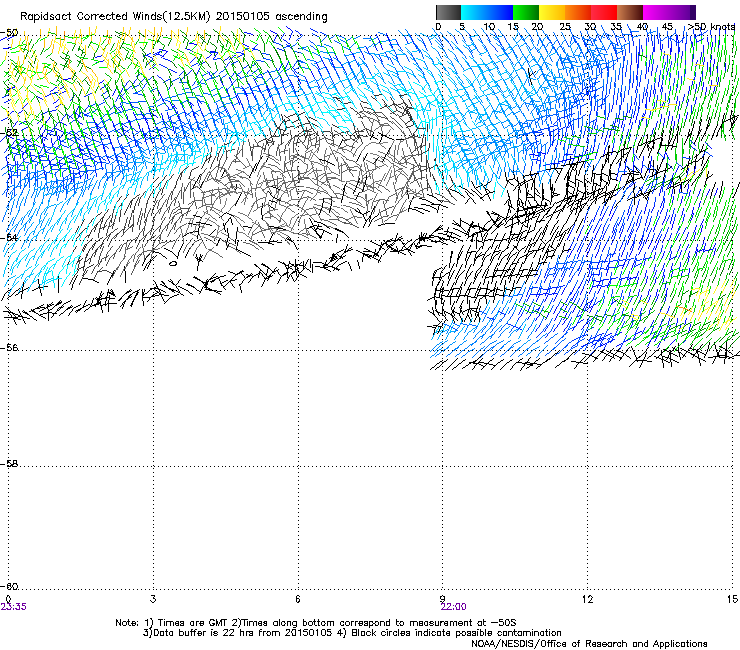Click the '12' longitude axis label

587,599
